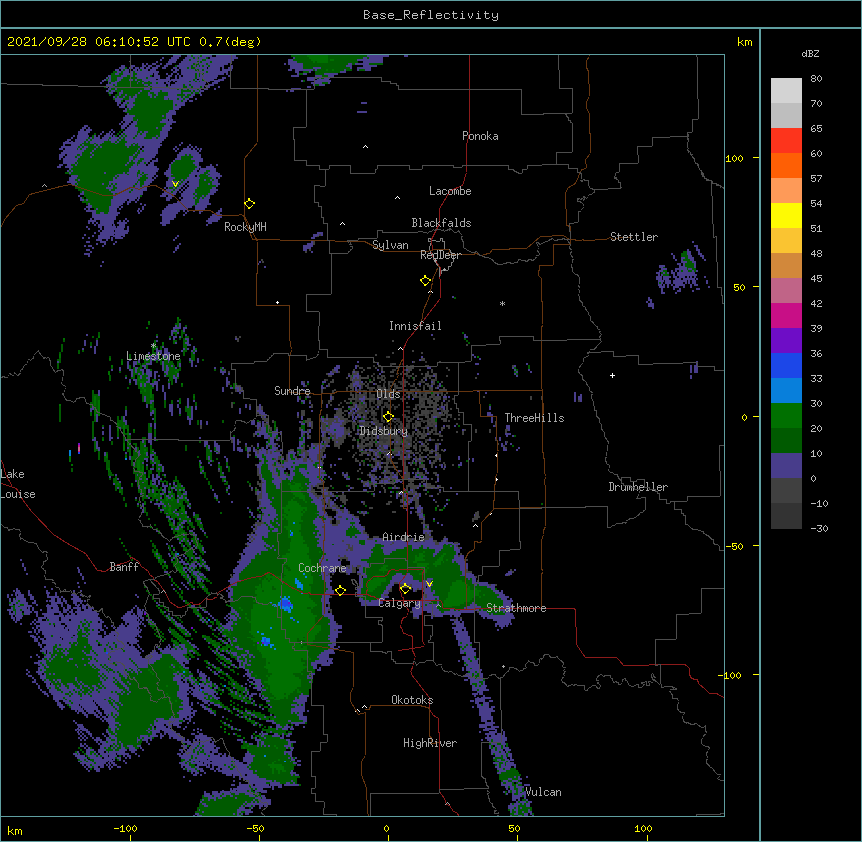Click the yellow station marker east of Cochrane
Screen dimensions: 862x842
[x=340, y=590]
